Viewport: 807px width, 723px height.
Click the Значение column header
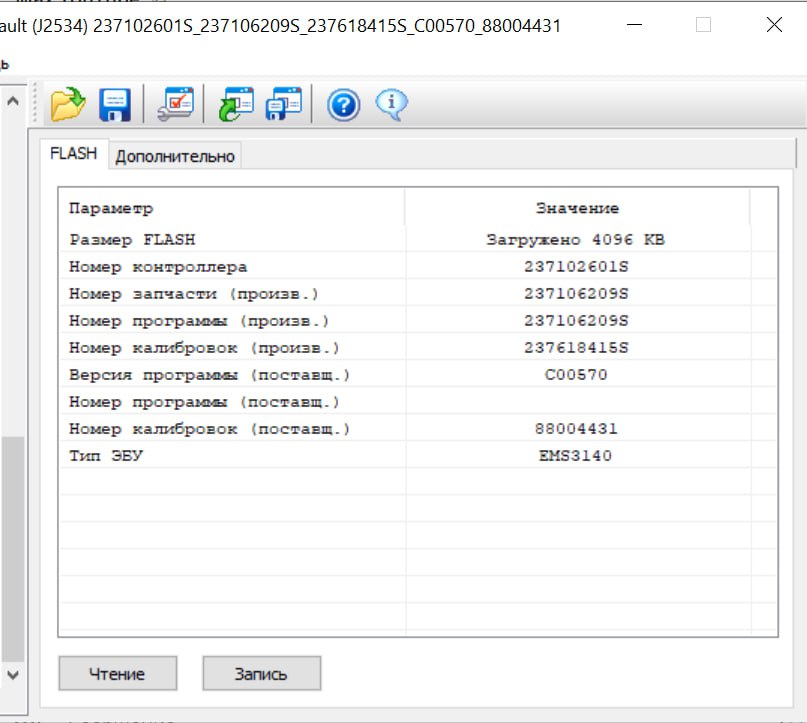pos(577,208)
